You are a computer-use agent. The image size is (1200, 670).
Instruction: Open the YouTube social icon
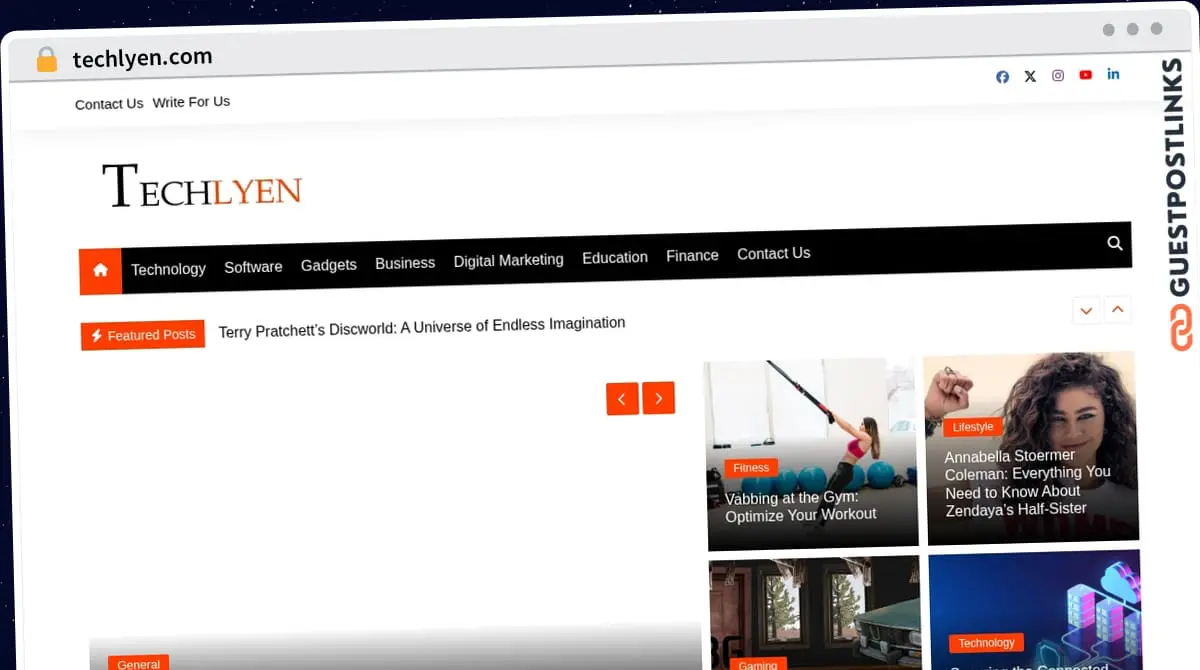[1086, 75]
